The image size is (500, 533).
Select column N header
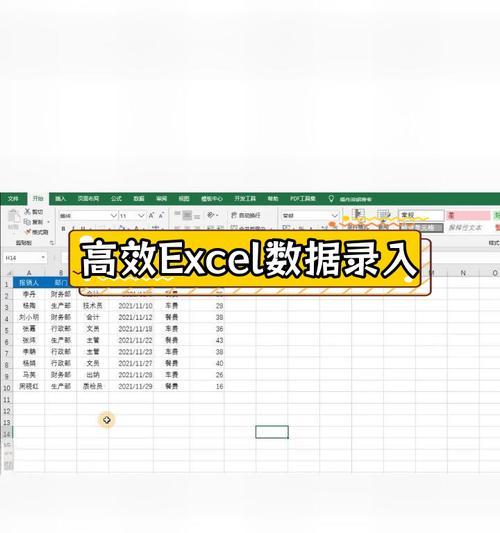(463, 273)
